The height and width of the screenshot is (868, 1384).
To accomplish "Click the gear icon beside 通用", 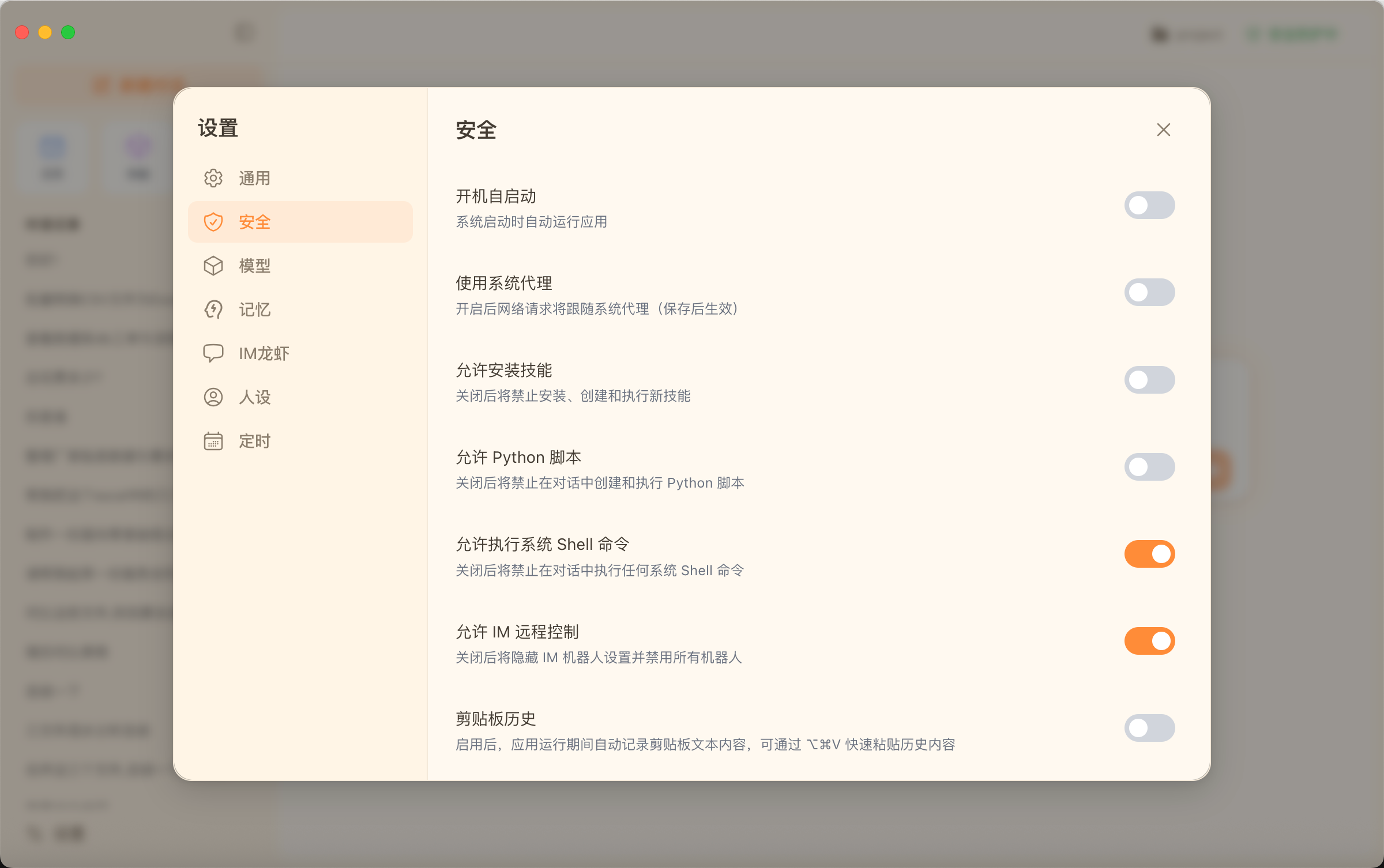I will point(213,178).
